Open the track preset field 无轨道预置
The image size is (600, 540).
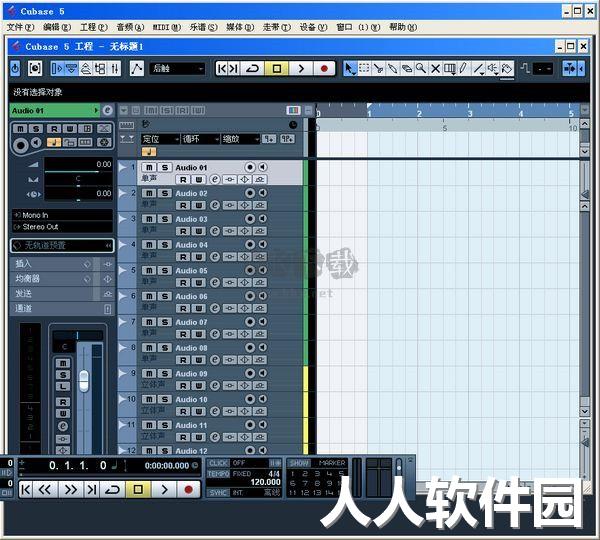click(62, 245)
